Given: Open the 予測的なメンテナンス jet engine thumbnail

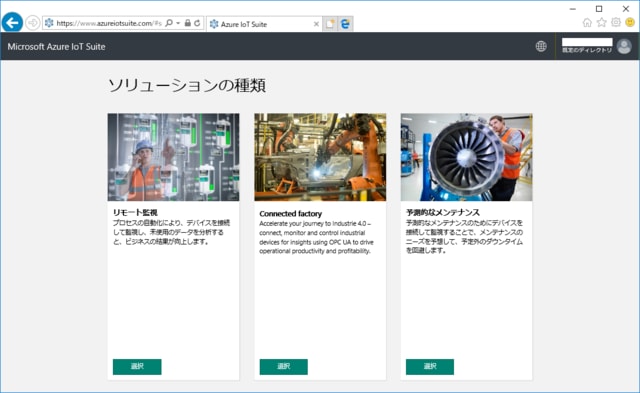Looking at the screenshot, I should 467,157.
